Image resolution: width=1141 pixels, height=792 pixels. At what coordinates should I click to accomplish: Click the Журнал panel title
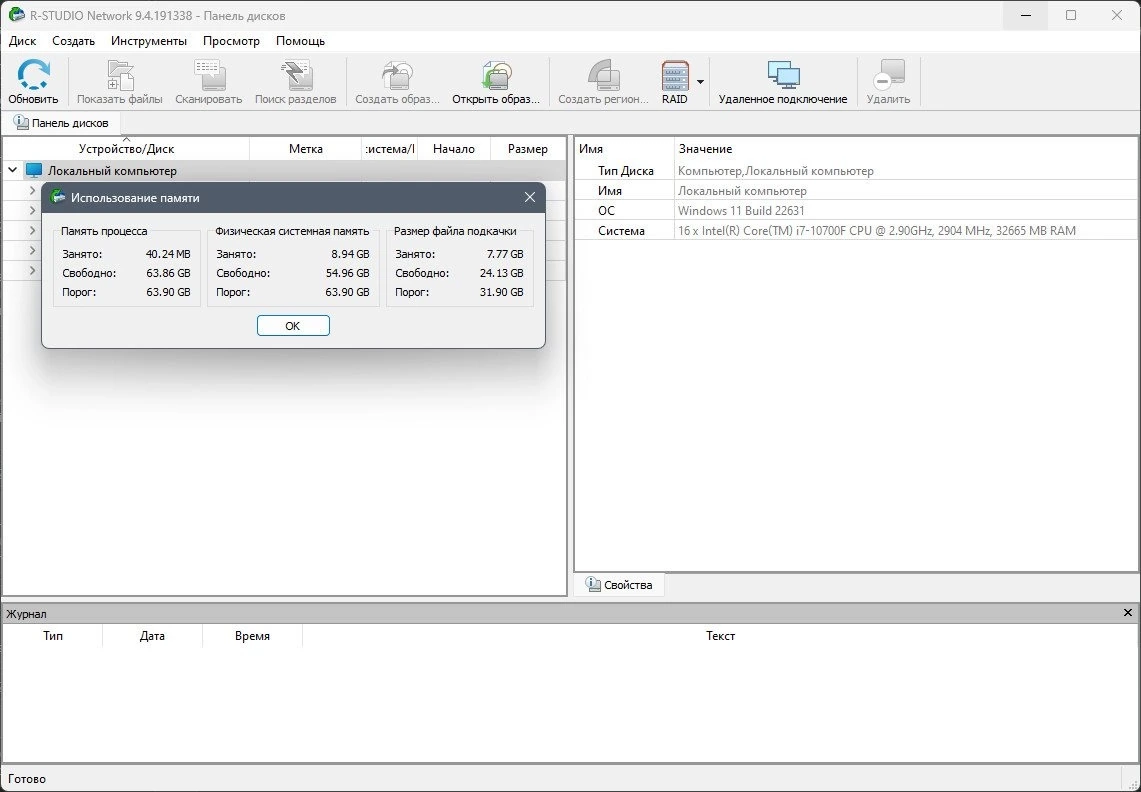[x=26, y=614]
